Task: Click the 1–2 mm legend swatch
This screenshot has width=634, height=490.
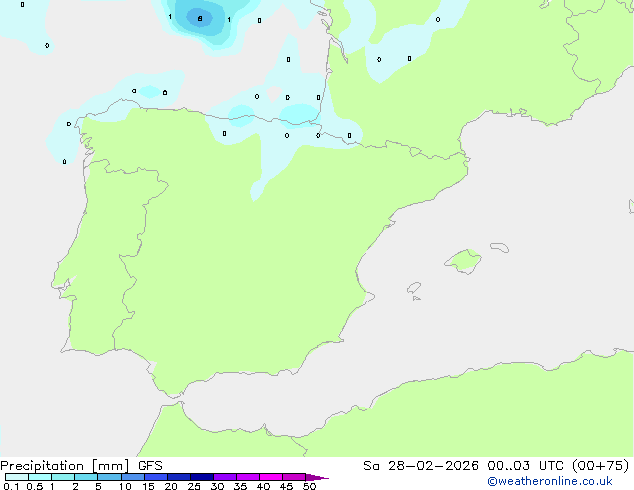Action: click(63, 477)
